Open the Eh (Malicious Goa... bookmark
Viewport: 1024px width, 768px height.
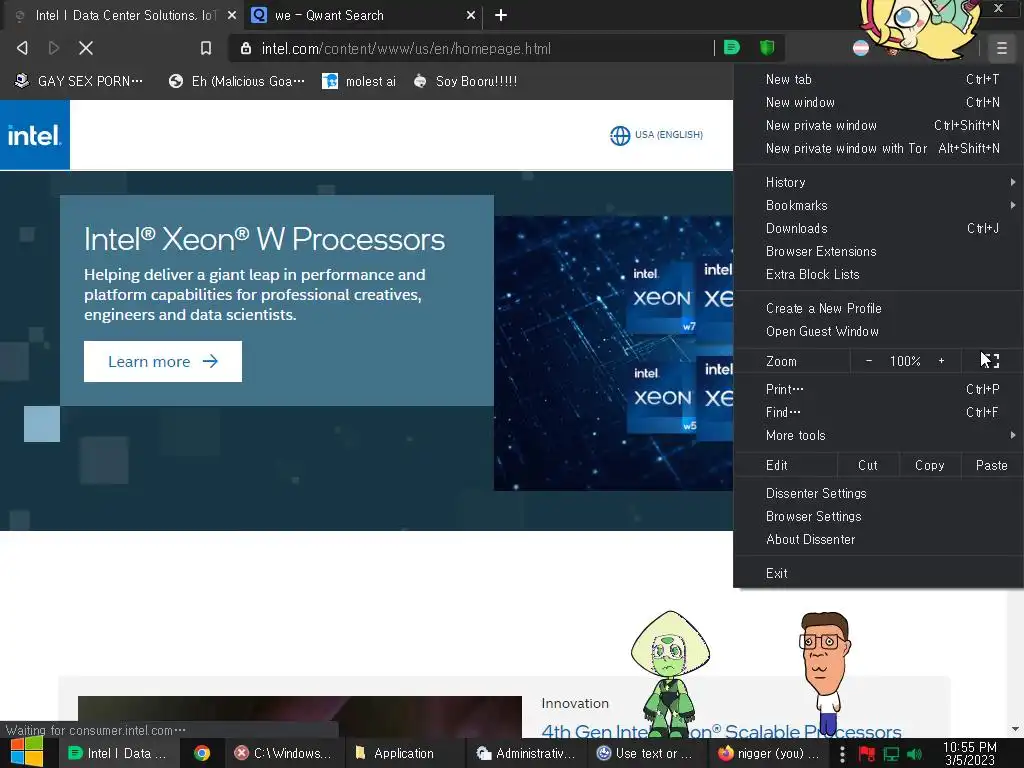[x=237, y=81]
